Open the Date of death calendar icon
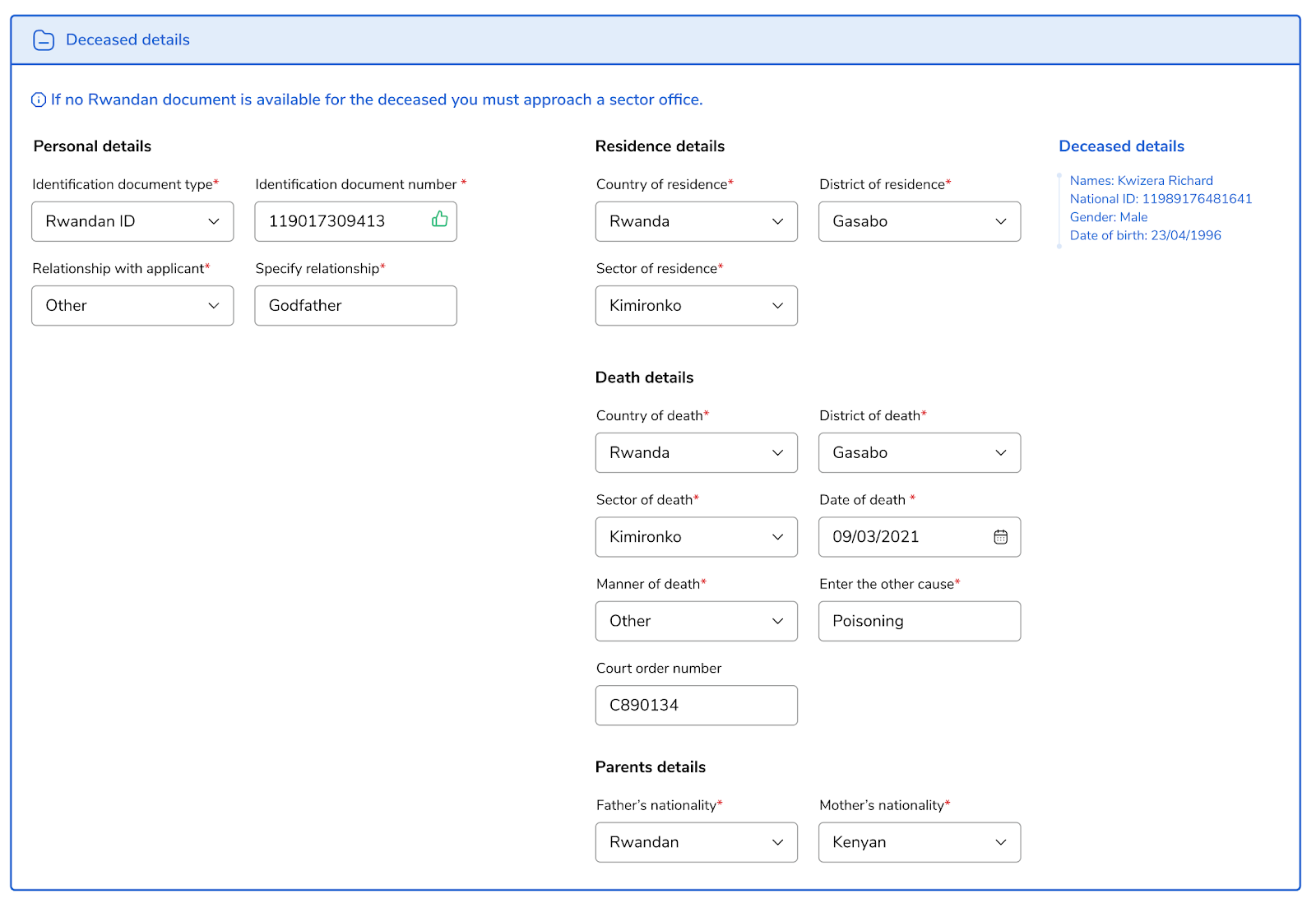Screen dimensions: 1316x903 [x=1000, y=537]
